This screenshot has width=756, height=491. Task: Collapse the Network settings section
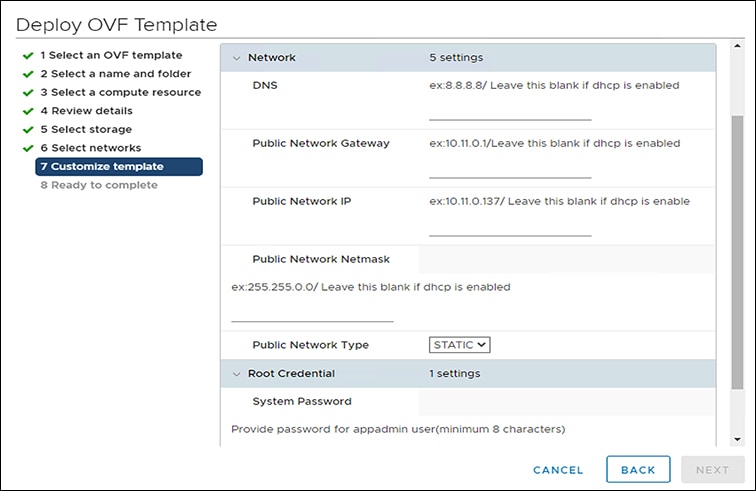pyautogui.click(x=237, y=58)
